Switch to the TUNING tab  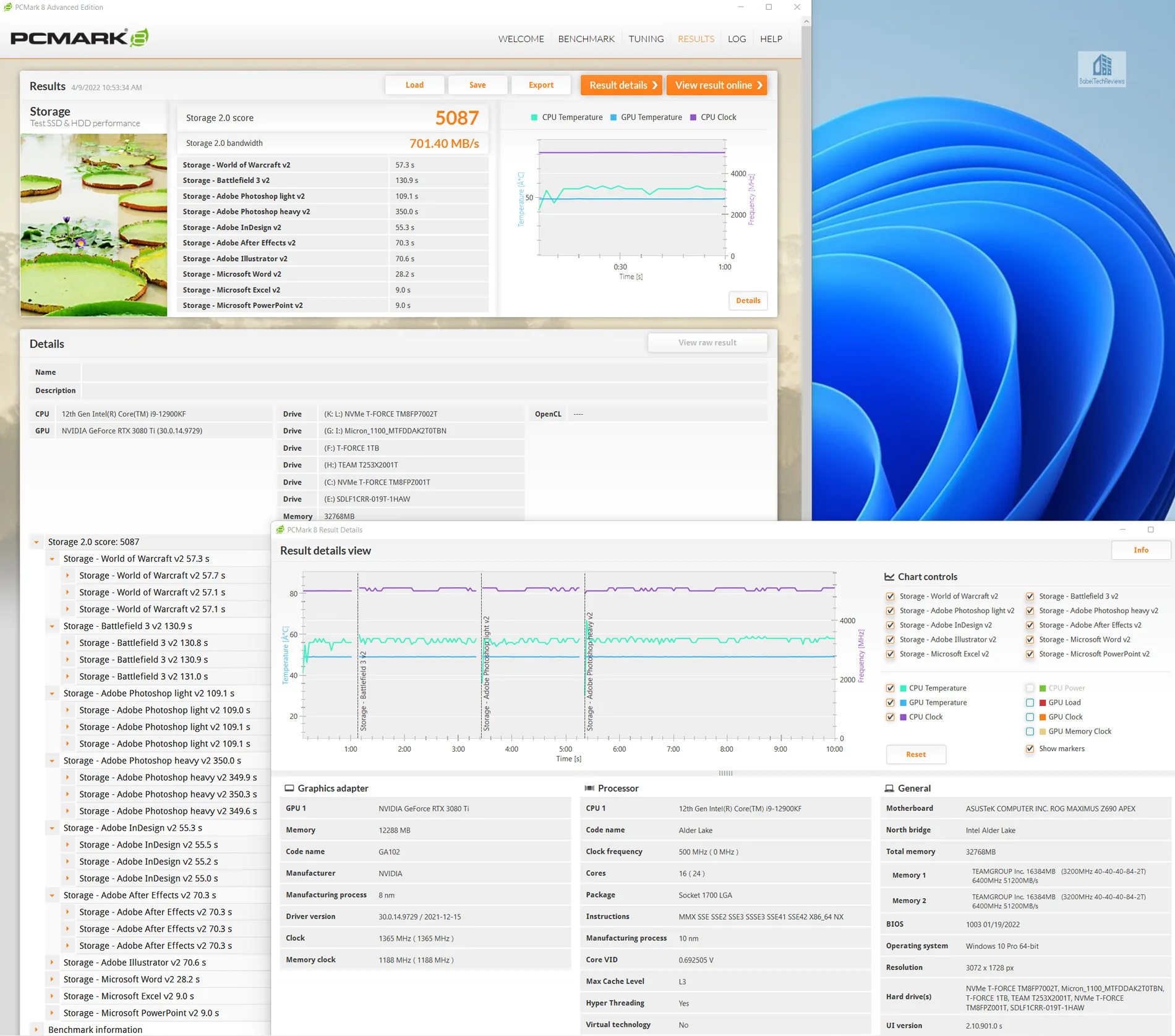click(646, 38)
